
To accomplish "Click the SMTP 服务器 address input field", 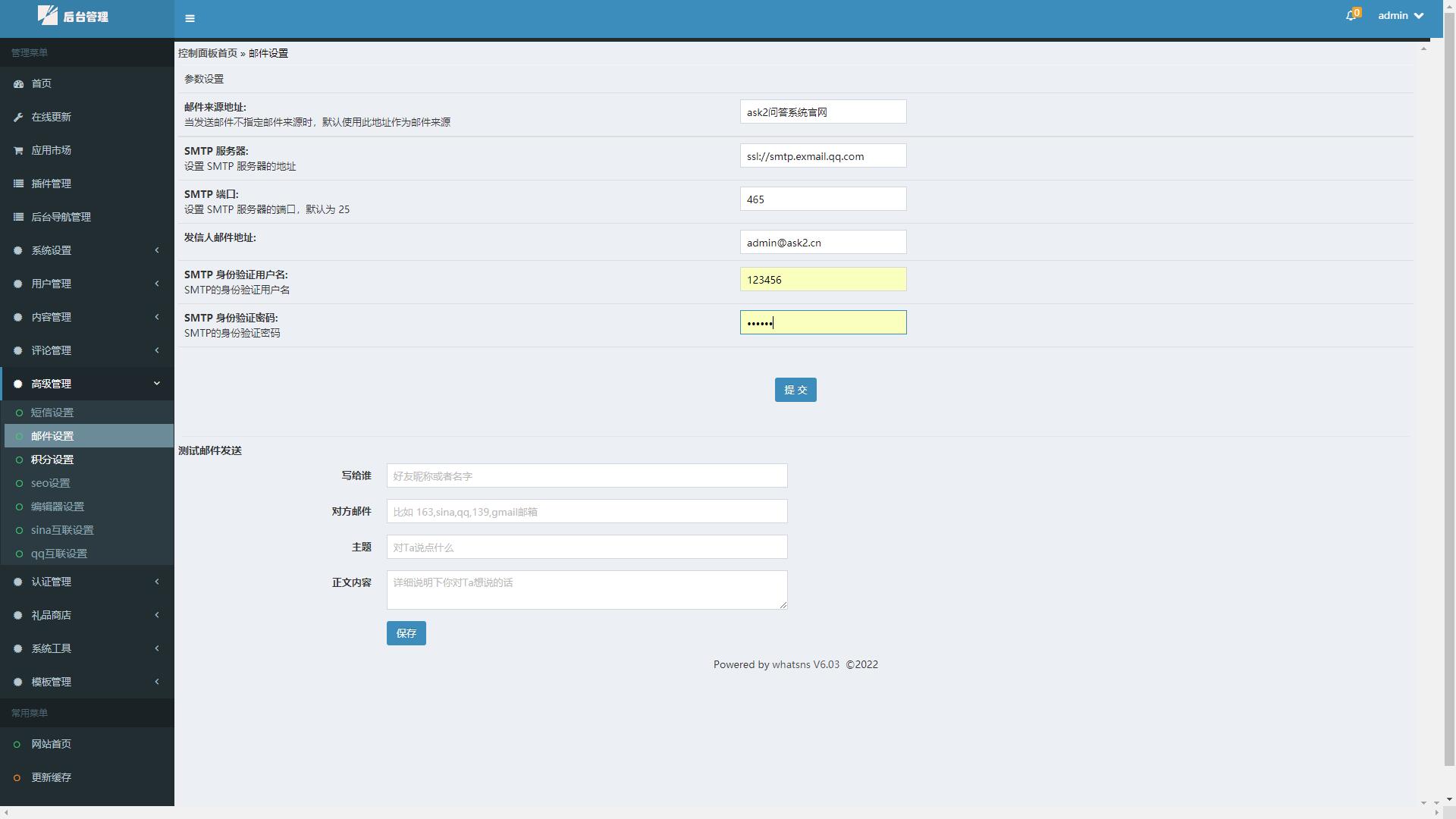I will (x=822, y=156).
